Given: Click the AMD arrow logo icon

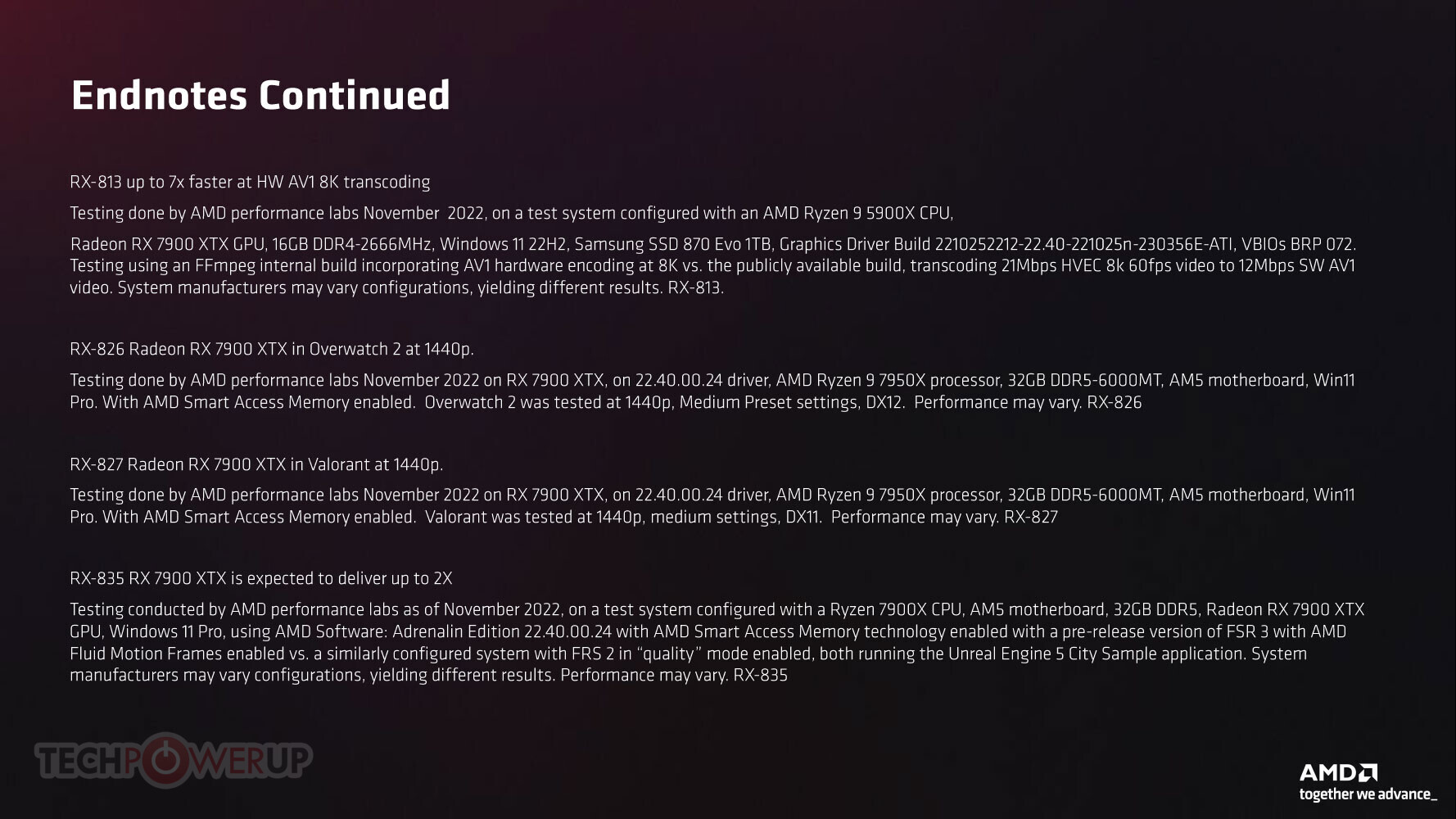Looking at the screenshot, I should pos(1368,772).
